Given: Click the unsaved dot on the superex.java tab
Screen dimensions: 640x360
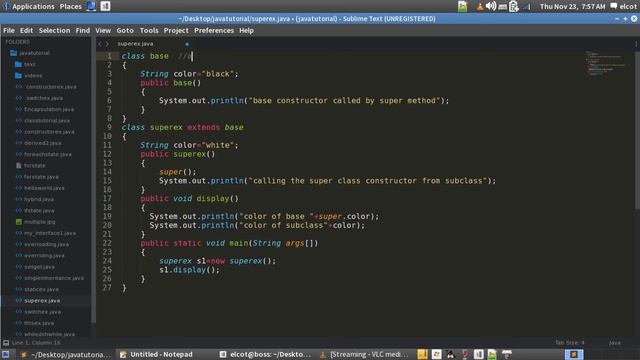Looking at the screenshot, I should point(187,44).
